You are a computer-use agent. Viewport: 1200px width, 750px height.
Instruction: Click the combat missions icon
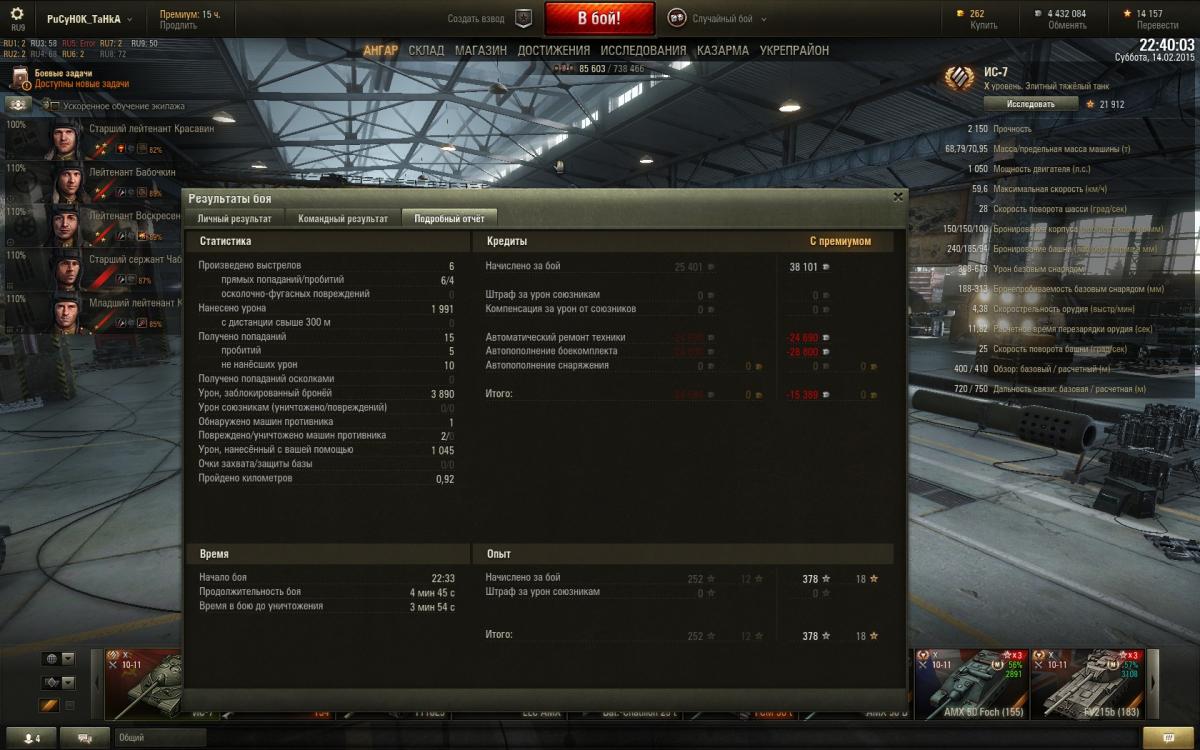20,79
